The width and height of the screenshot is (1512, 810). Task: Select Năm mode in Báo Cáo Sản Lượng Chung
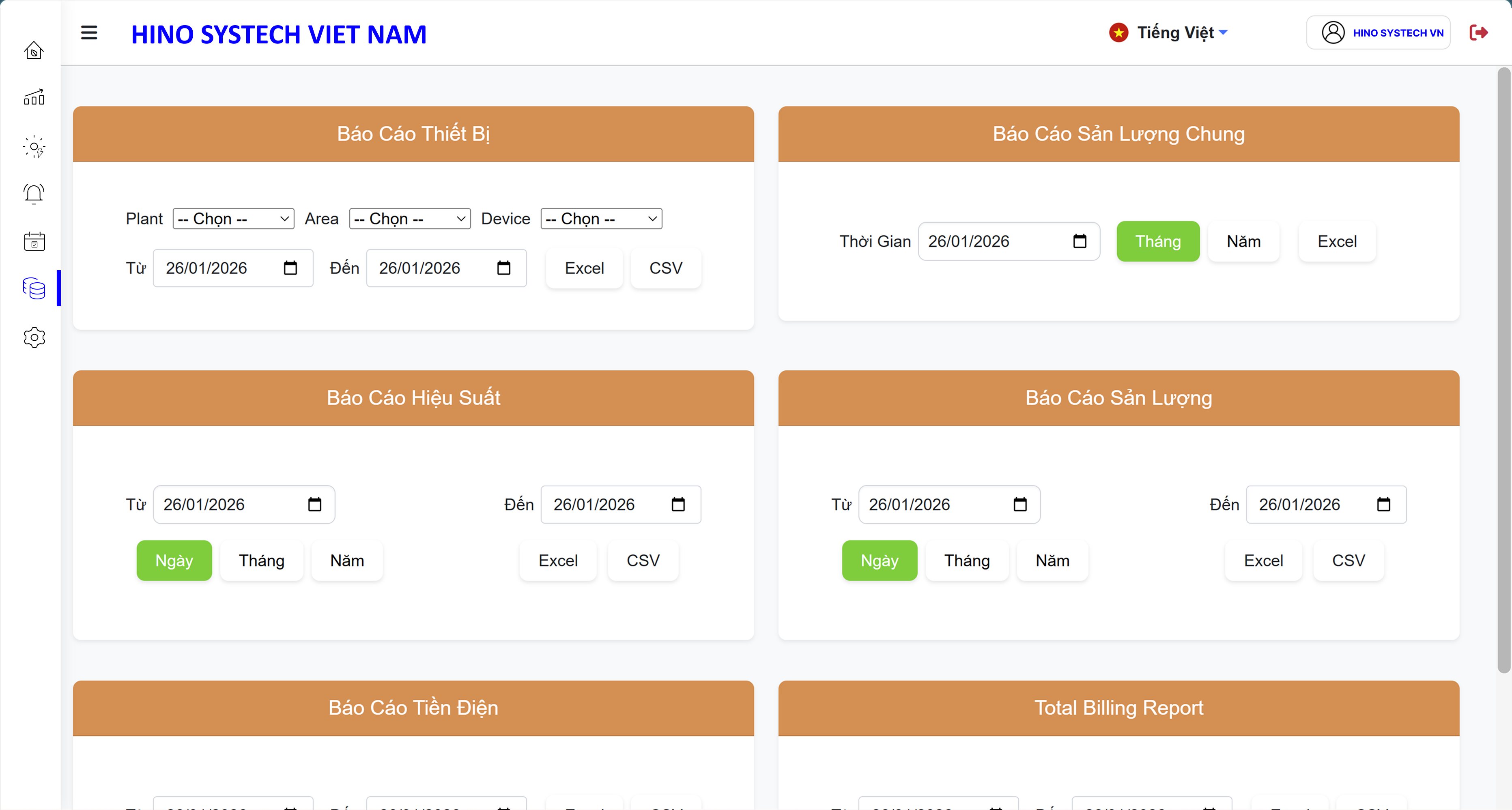1243,241
